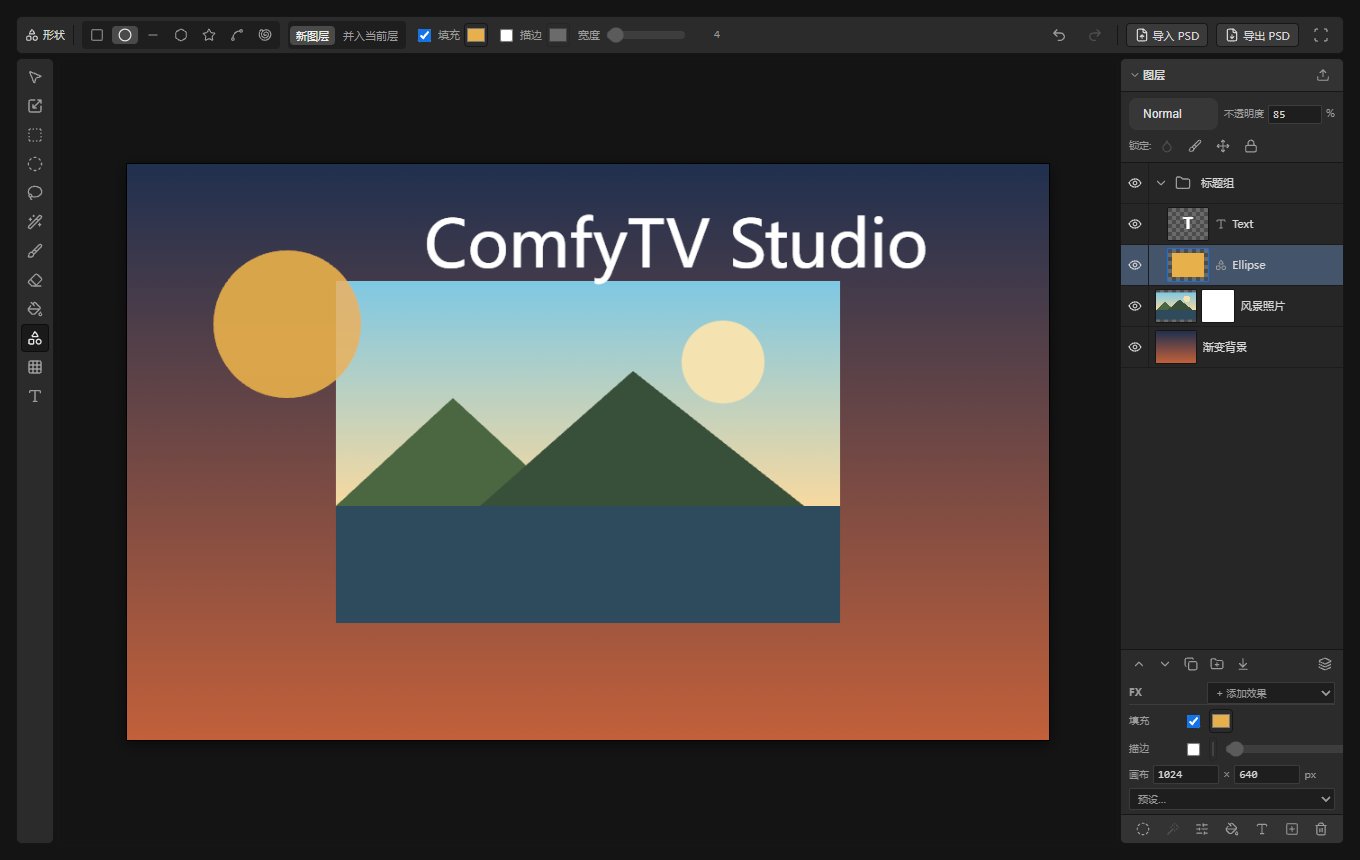Add new layer plus icon at panel bottom
The width and height of the screenshot is (1360, 860).
[x=1292, y=829]
